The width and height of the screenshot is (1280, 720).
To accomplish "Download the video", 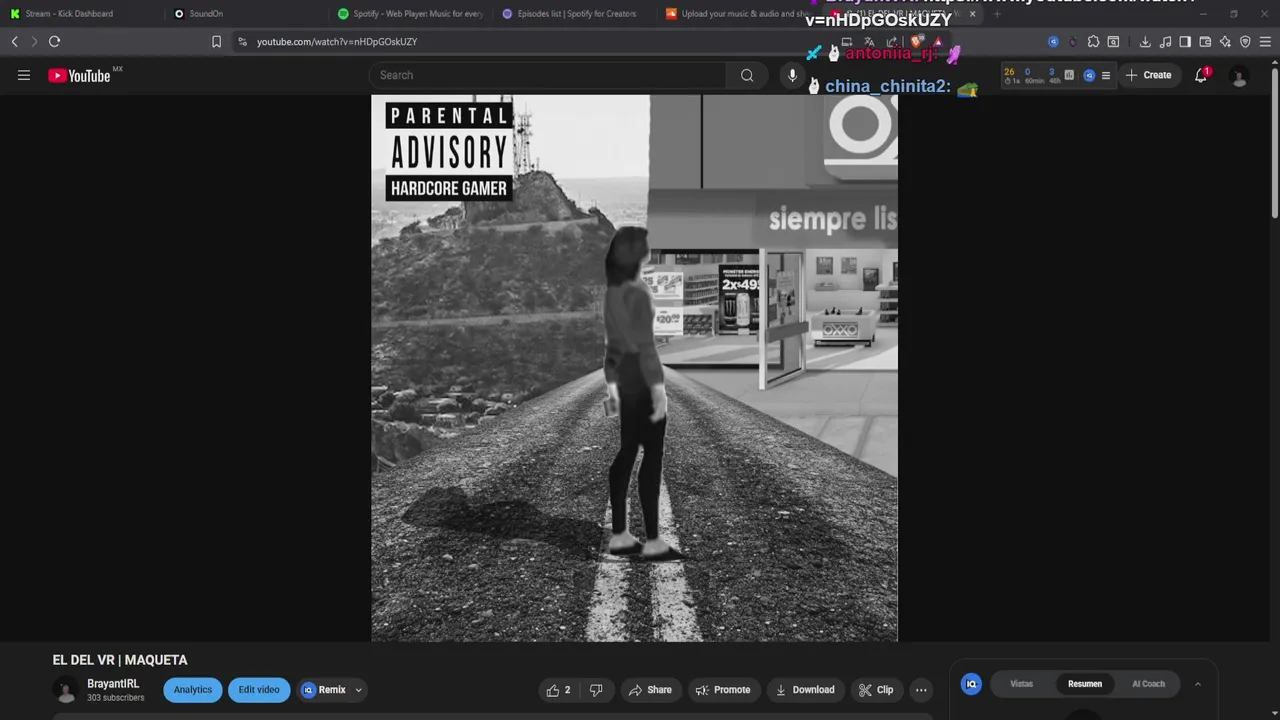I will coord(805,690).
